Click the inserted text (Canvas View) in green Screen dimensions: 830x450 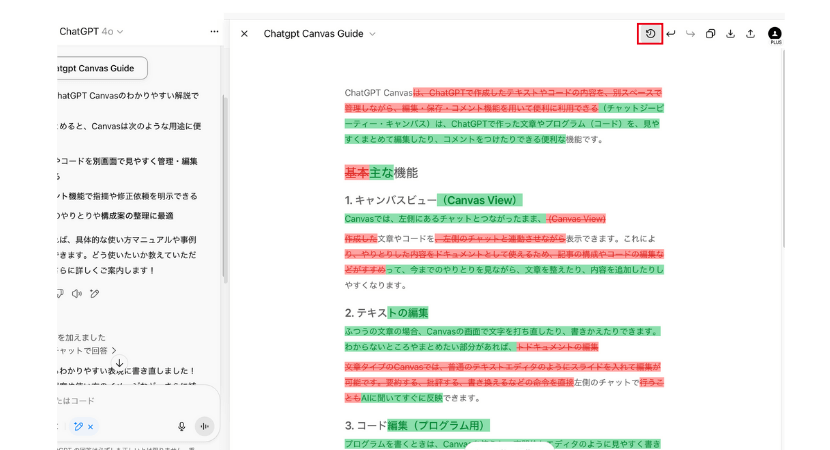tap(480, 200)
